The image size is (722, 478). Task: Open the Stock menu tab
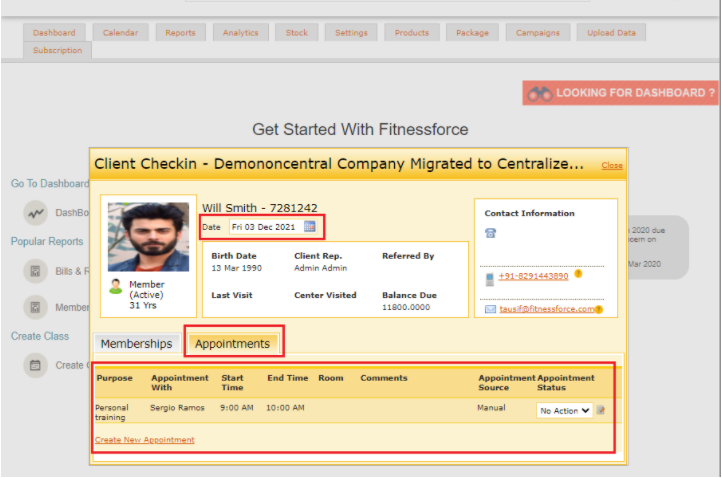coord(297,33)
